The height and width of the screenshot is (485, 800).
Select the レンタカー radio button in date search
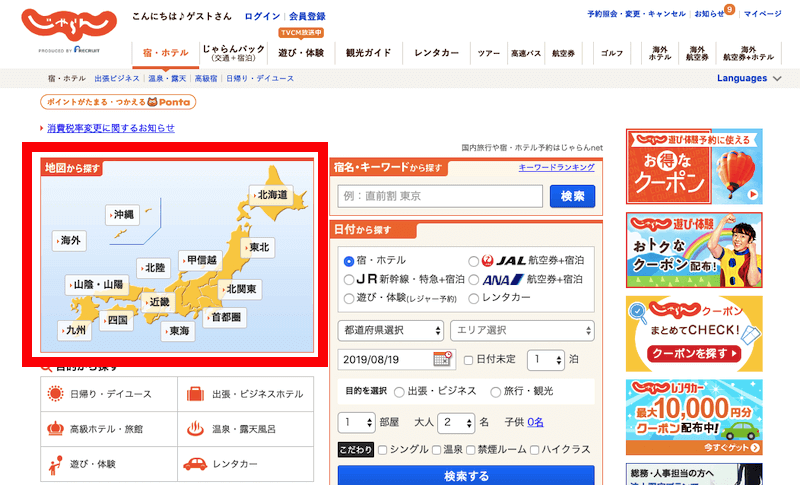point(473,298)
